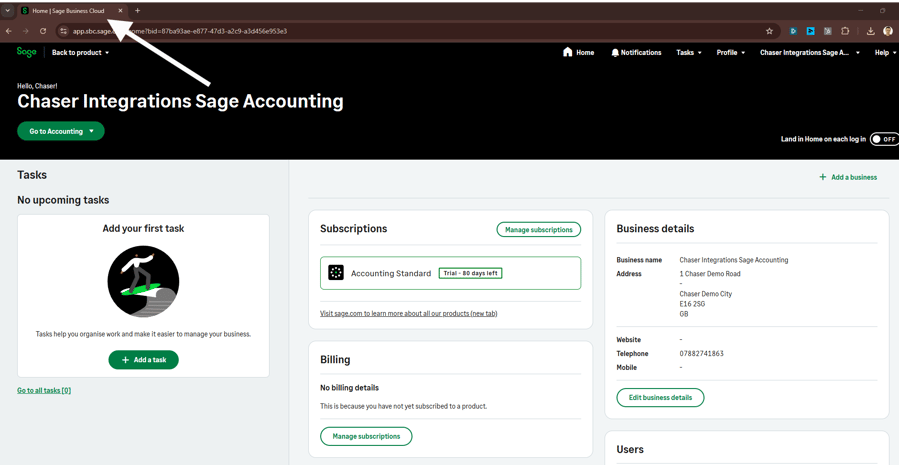This screenshot has width=899, height=465.
Task: Open the Chaser Integrations business switcher menu
Action: point(809,52)
